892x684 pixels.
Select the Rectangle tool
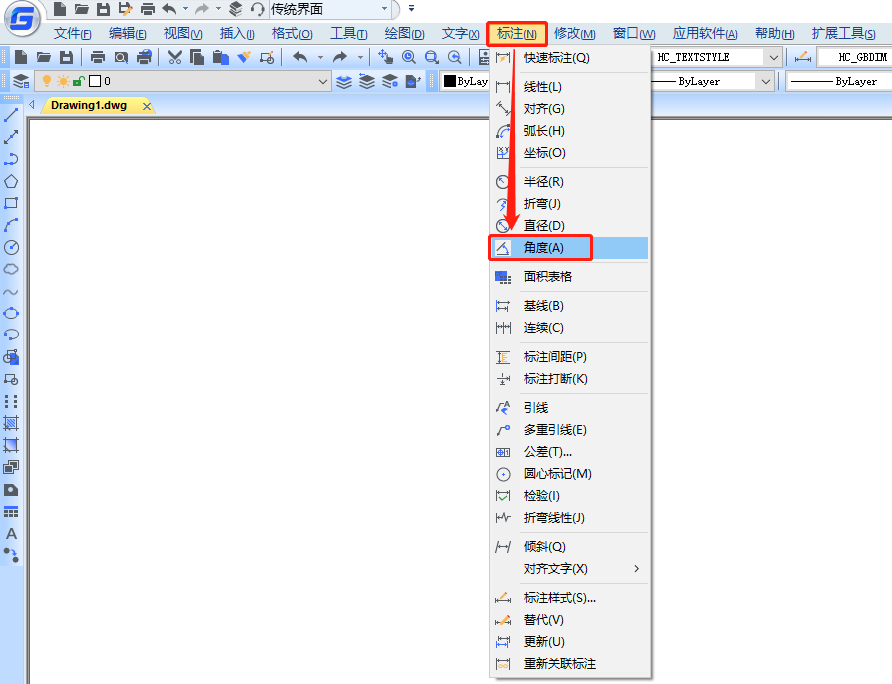(11, 203)
